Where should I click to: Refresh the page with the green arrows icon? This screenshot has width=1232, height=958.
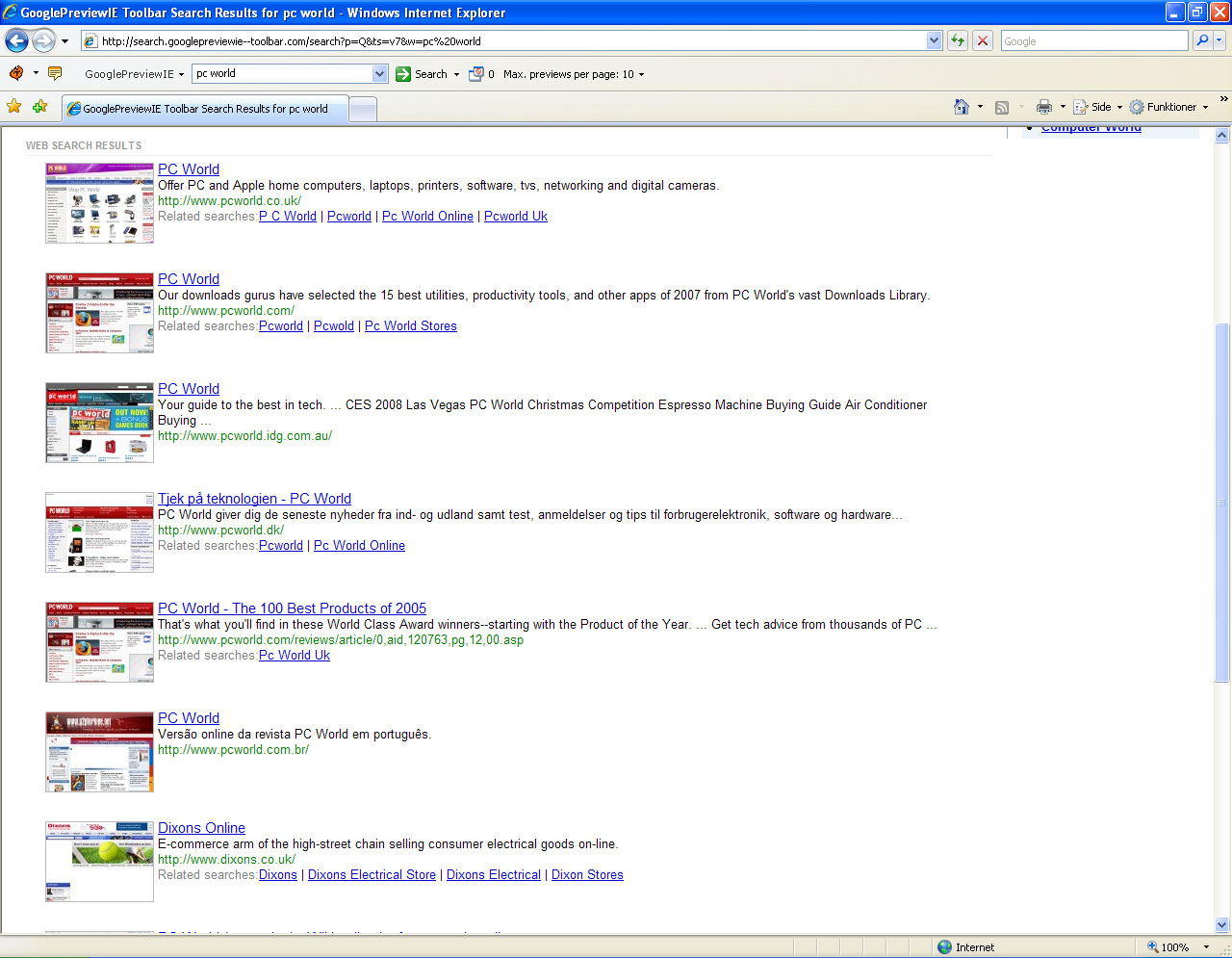958,40
